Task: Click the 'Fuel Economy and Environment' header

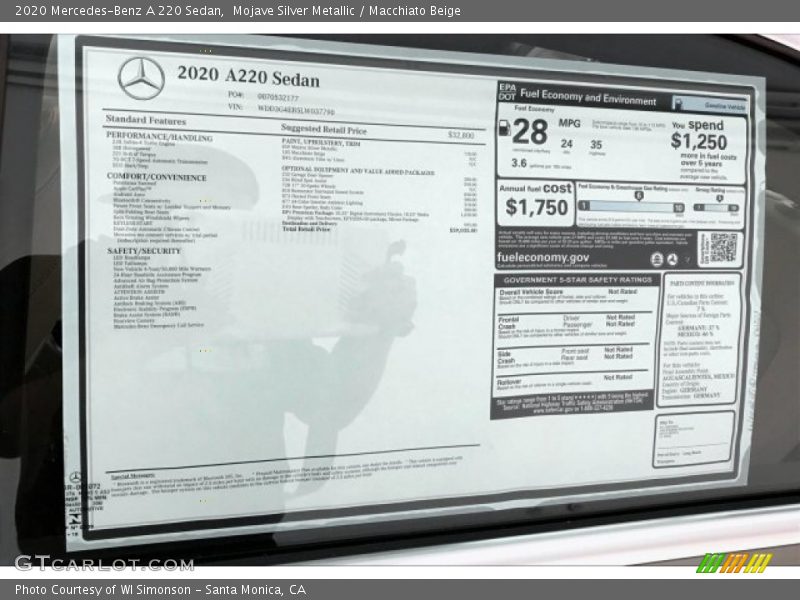Action: [588, 96]
